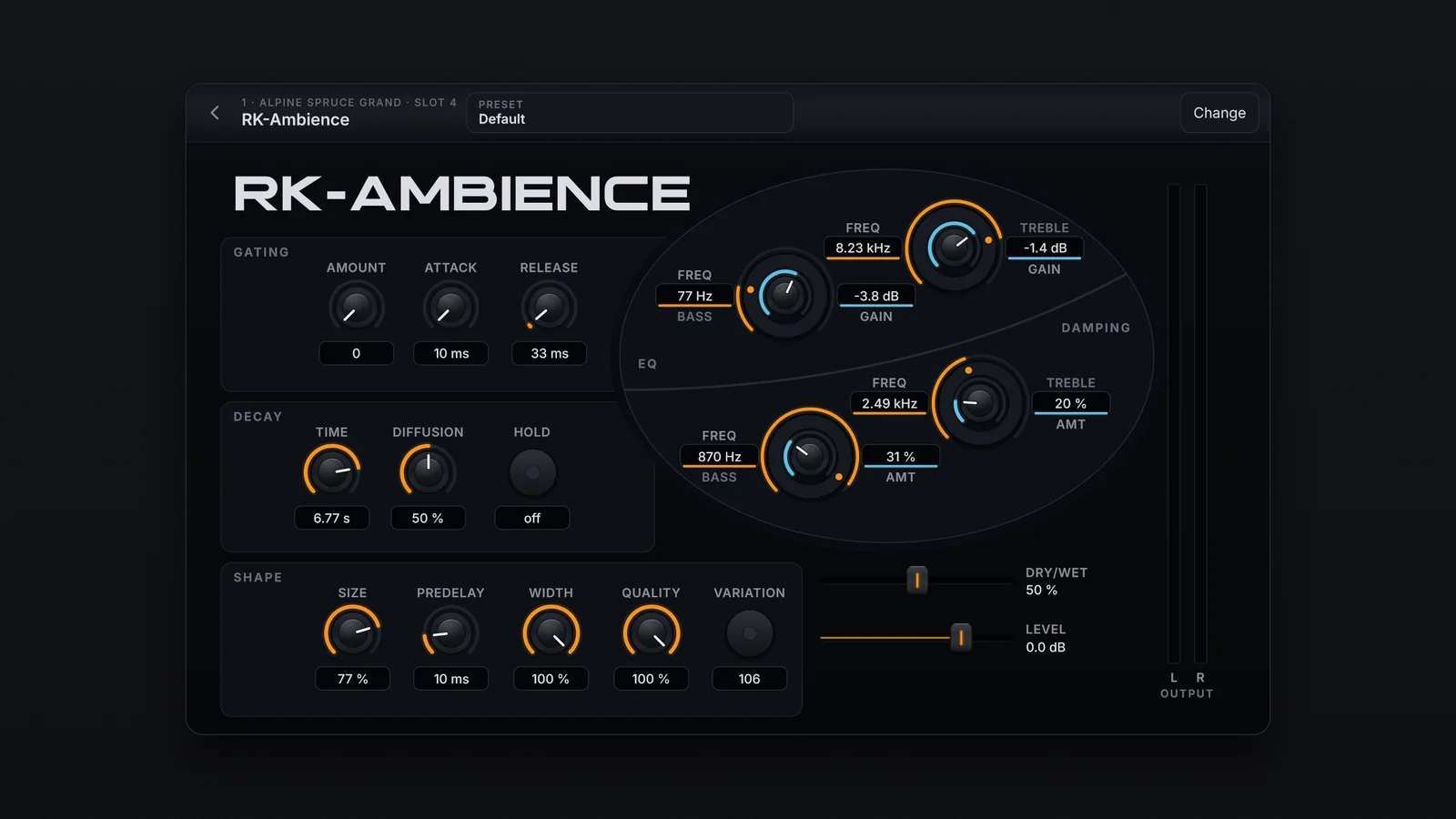Select the Quality value field 100 %
1456x819 pixels.
pyautogui.click(x=651, y=679)
